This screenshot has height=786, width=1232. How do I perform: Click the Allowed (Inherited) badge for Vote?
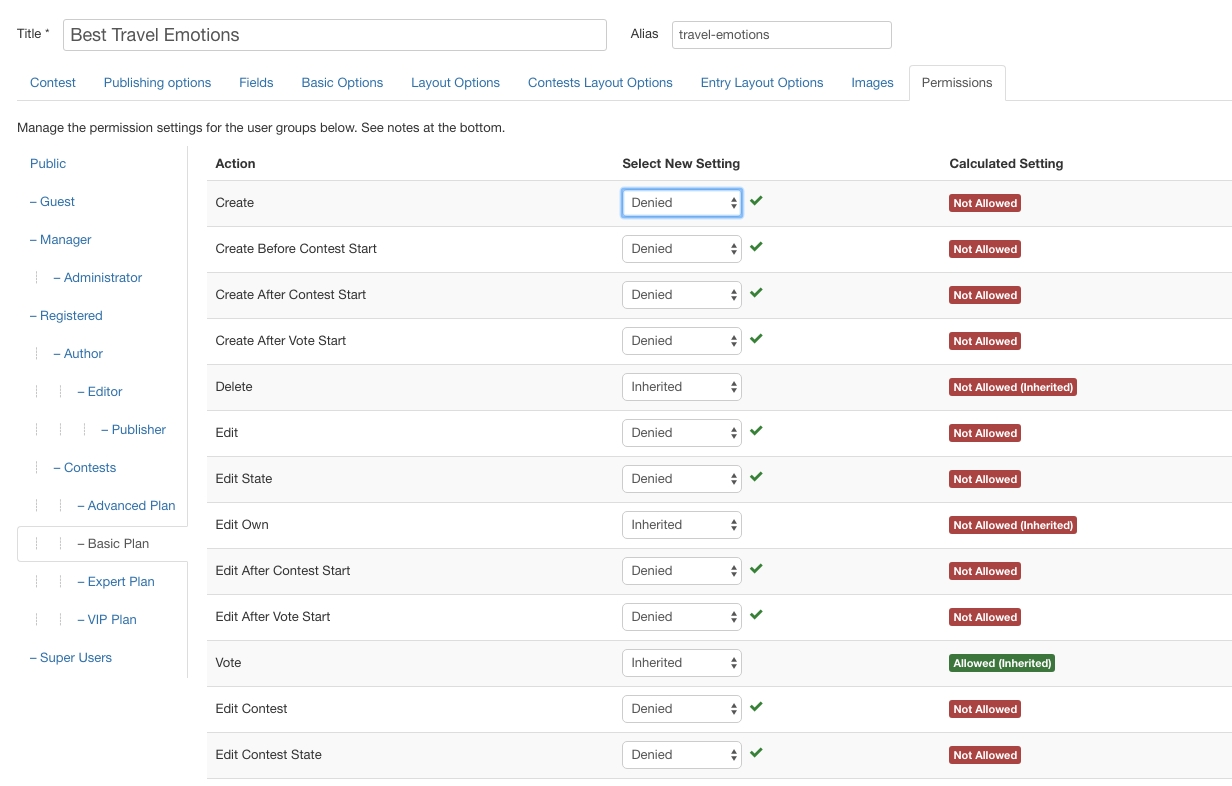coord(1001,663)
